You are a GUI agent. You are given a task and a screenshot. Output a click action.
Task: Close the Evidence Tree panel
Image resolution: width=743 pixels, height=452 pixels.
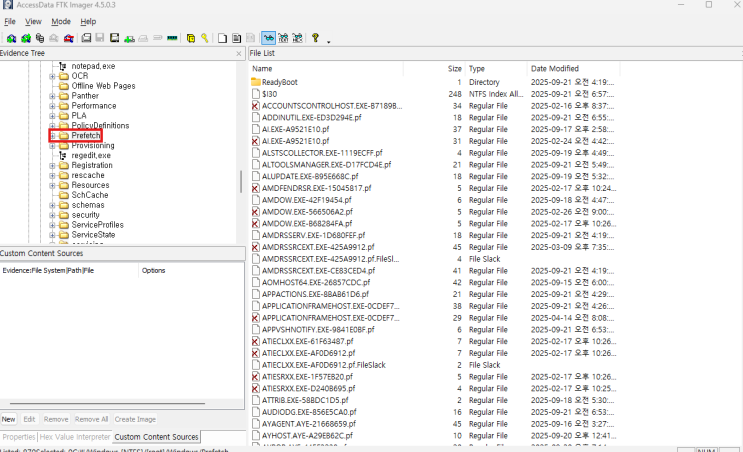click(x=239, y=54)
